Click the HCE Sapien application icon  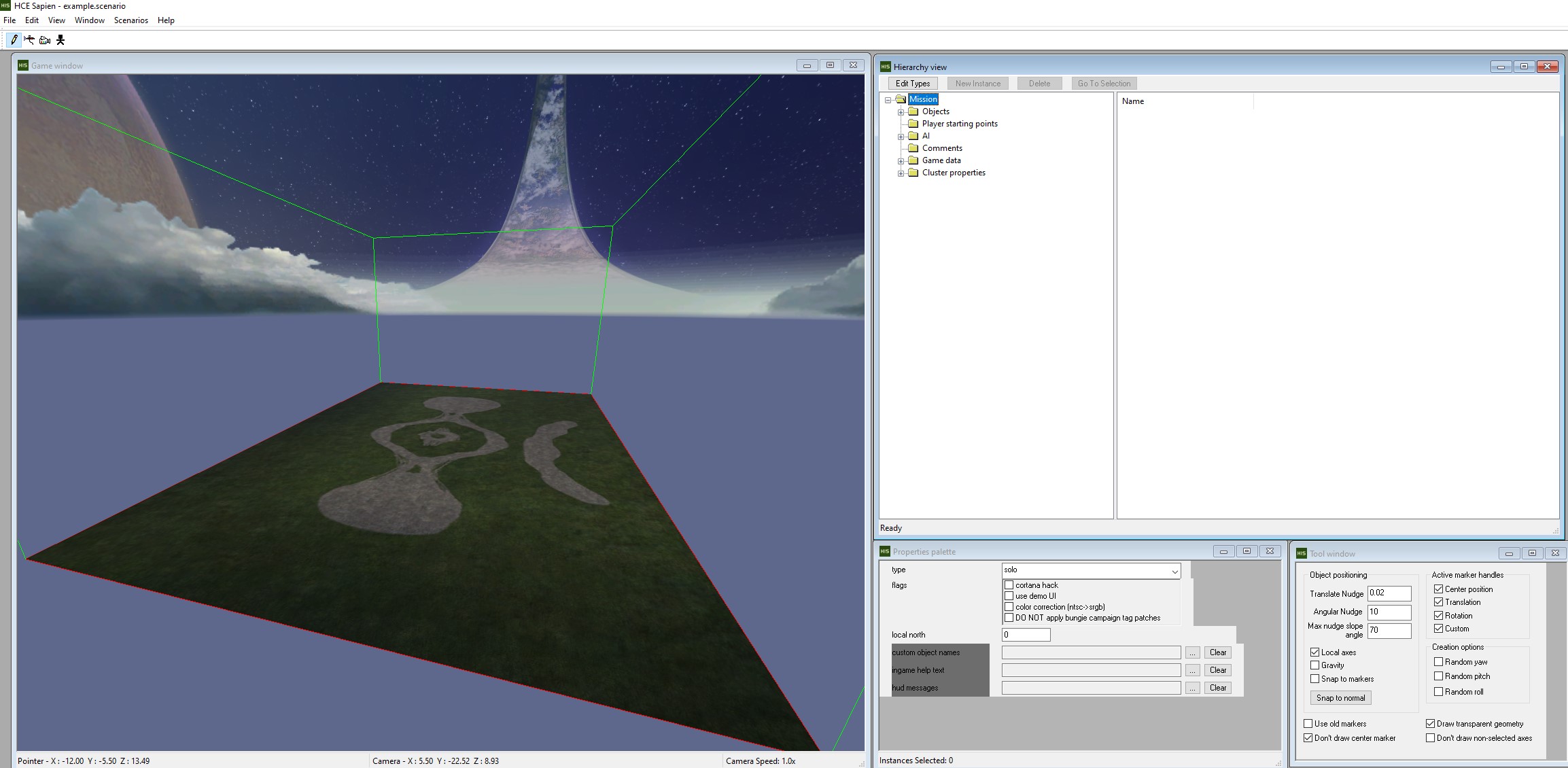click(x=5, y=5)
